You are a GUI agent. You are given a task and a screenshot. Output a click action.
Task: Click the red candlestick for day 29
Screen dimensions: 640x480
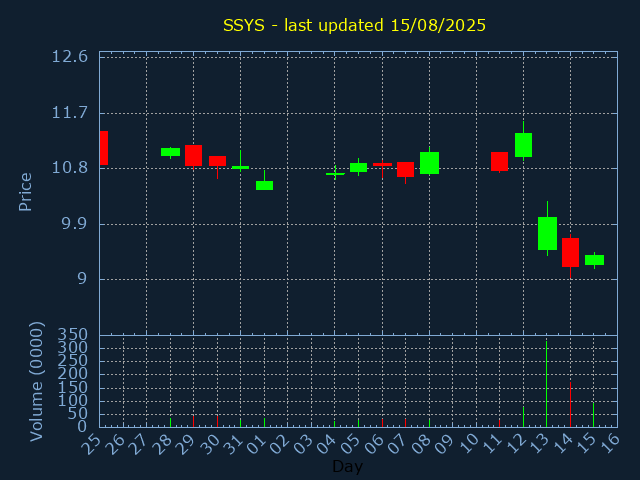coord(193,156)
